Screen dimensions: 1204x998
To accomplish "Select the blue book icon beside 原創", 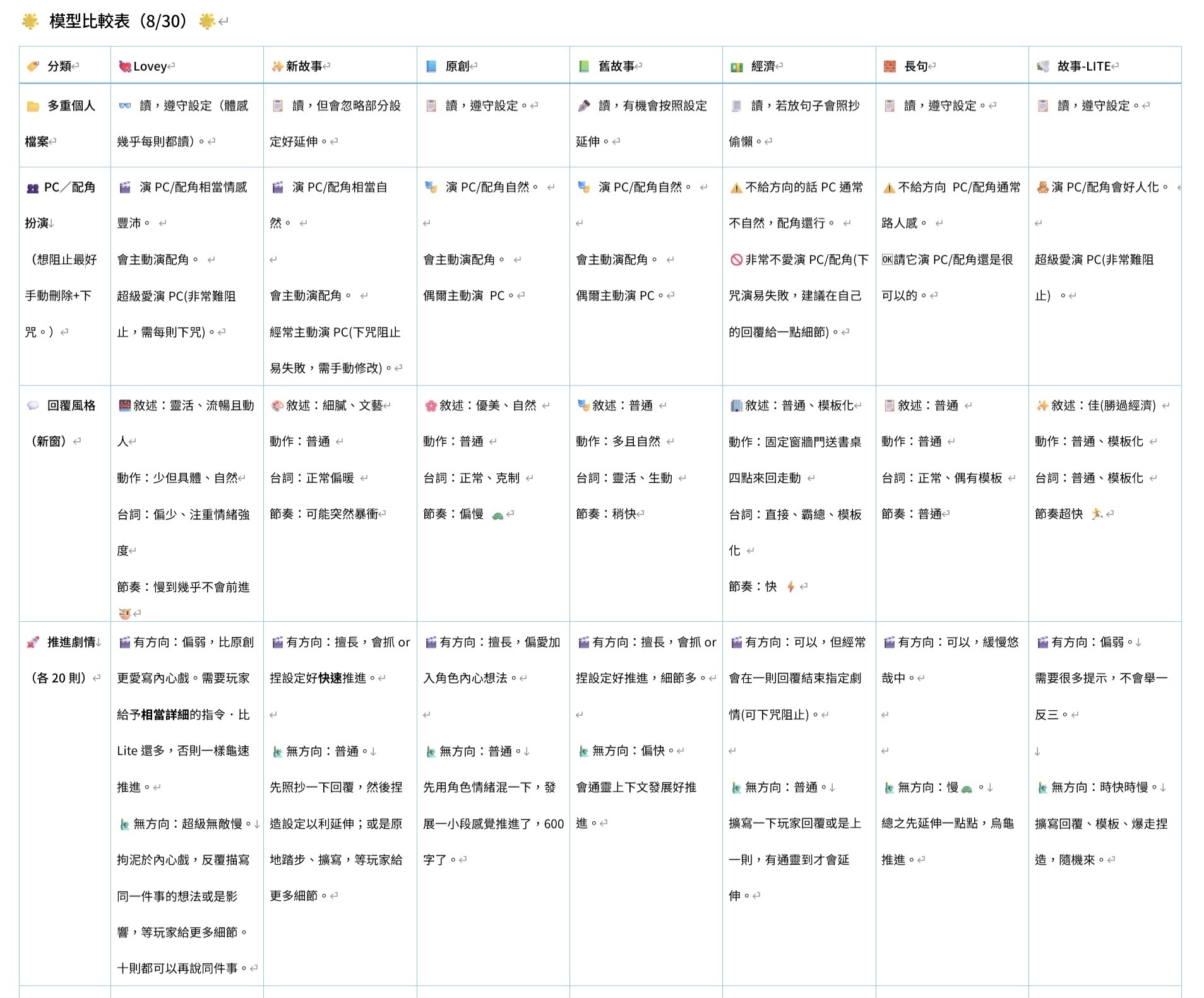I will click(x=431, y=66).
